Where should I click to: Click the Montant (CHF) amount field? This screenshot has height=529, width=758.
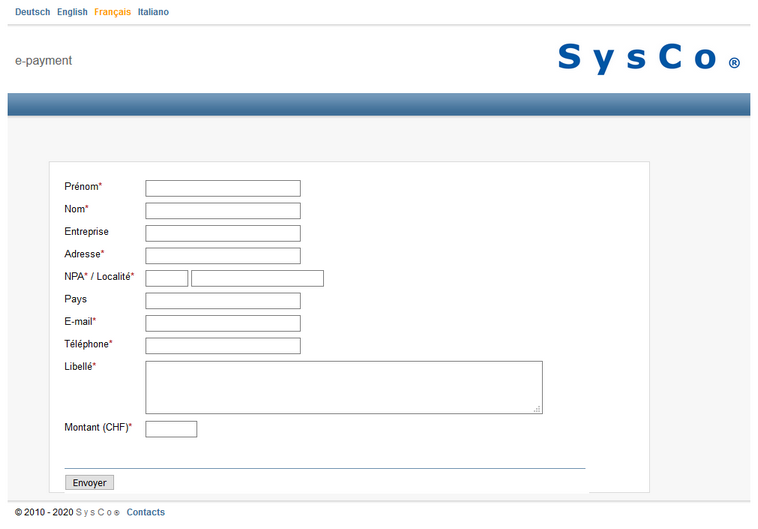(x=171, y=429)
